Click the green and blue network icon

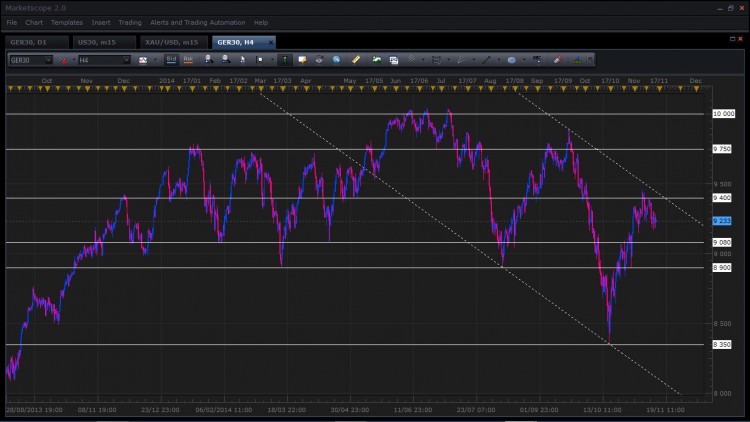click(x=577, y=60)
